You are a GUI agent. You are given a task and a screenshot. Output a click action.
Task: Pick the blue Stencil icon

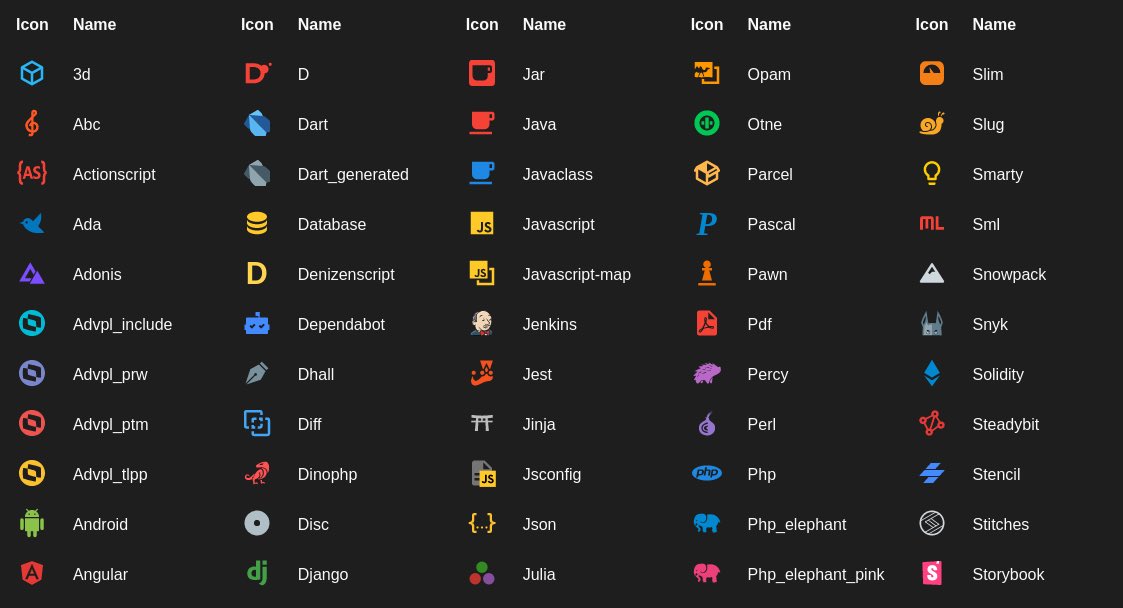coord(932,473)
